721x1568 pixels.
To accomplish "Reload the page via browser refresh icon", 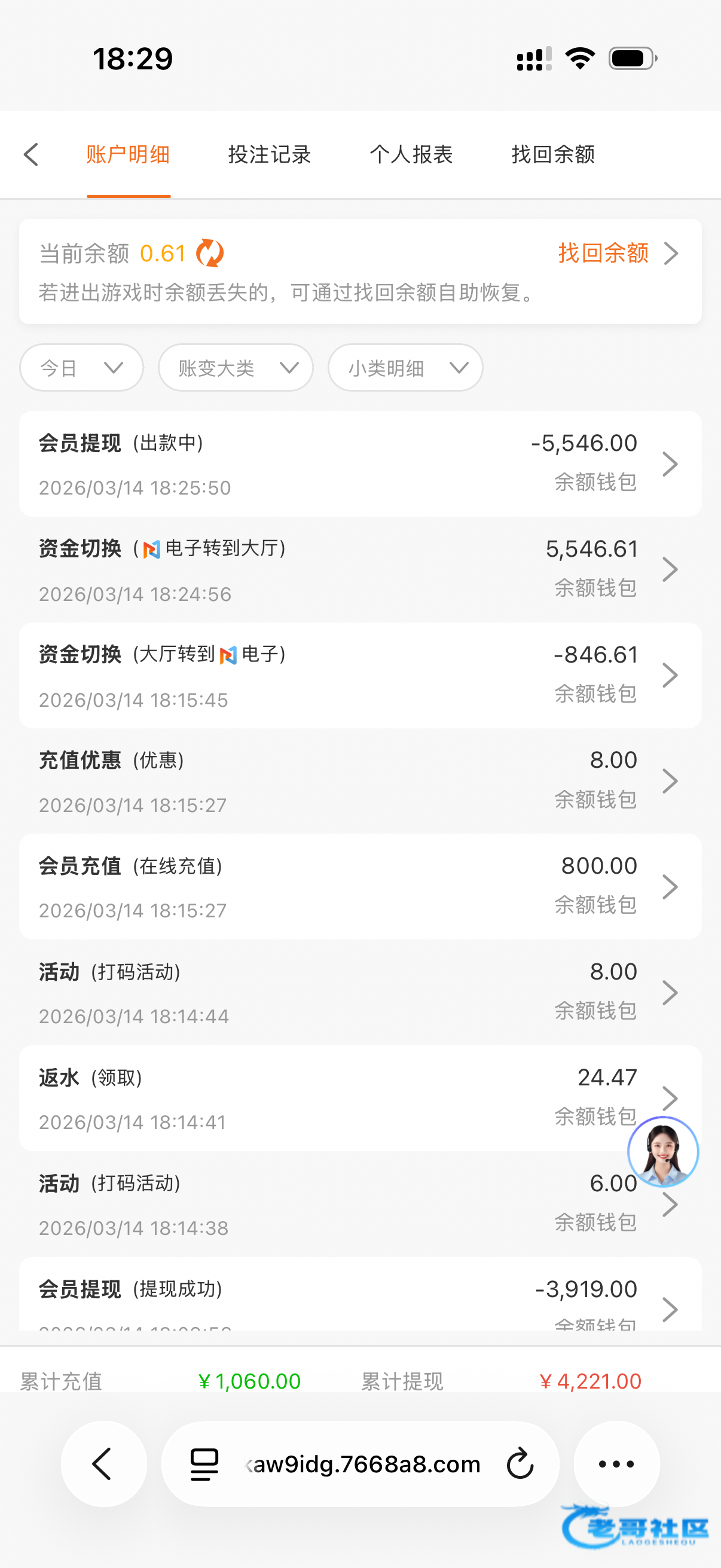I will click(x=520, y=1464).
